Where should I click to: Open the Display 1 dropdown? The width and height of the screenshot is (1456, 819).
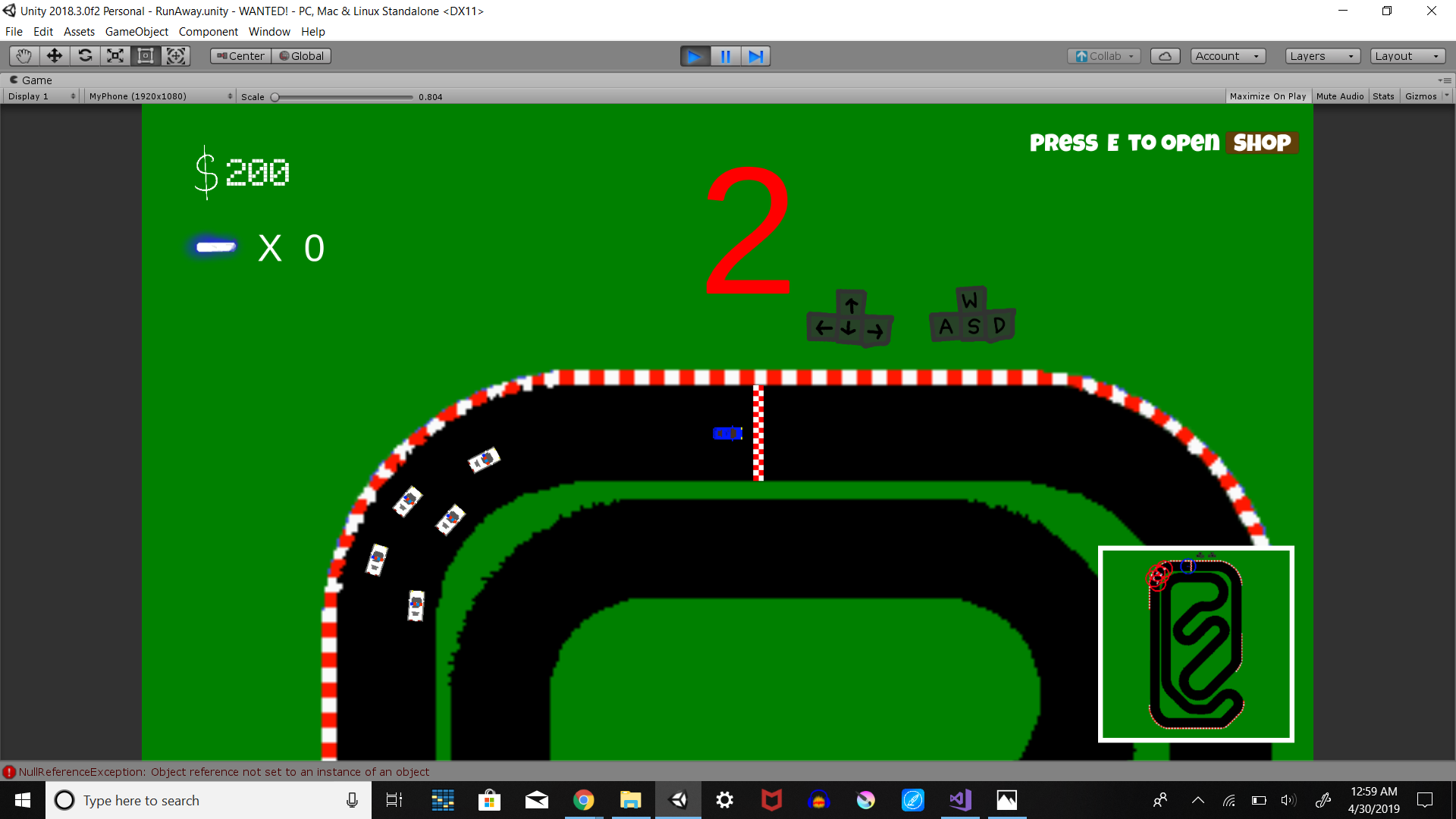pyautogui.click(x=42, y=96)
